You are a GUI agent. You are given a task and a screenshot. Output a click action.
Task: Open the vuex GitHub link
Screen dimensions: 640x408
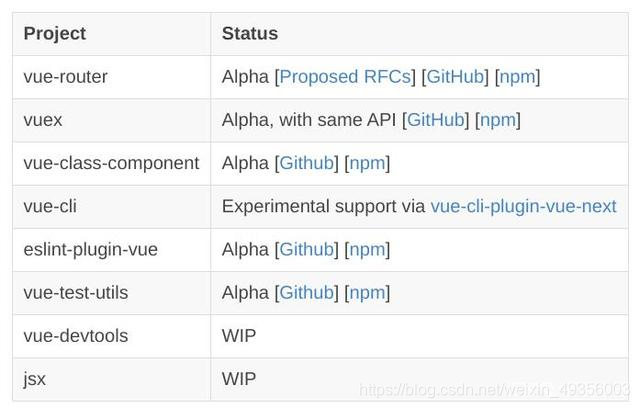pyautogui.click(x=436, y=120)
